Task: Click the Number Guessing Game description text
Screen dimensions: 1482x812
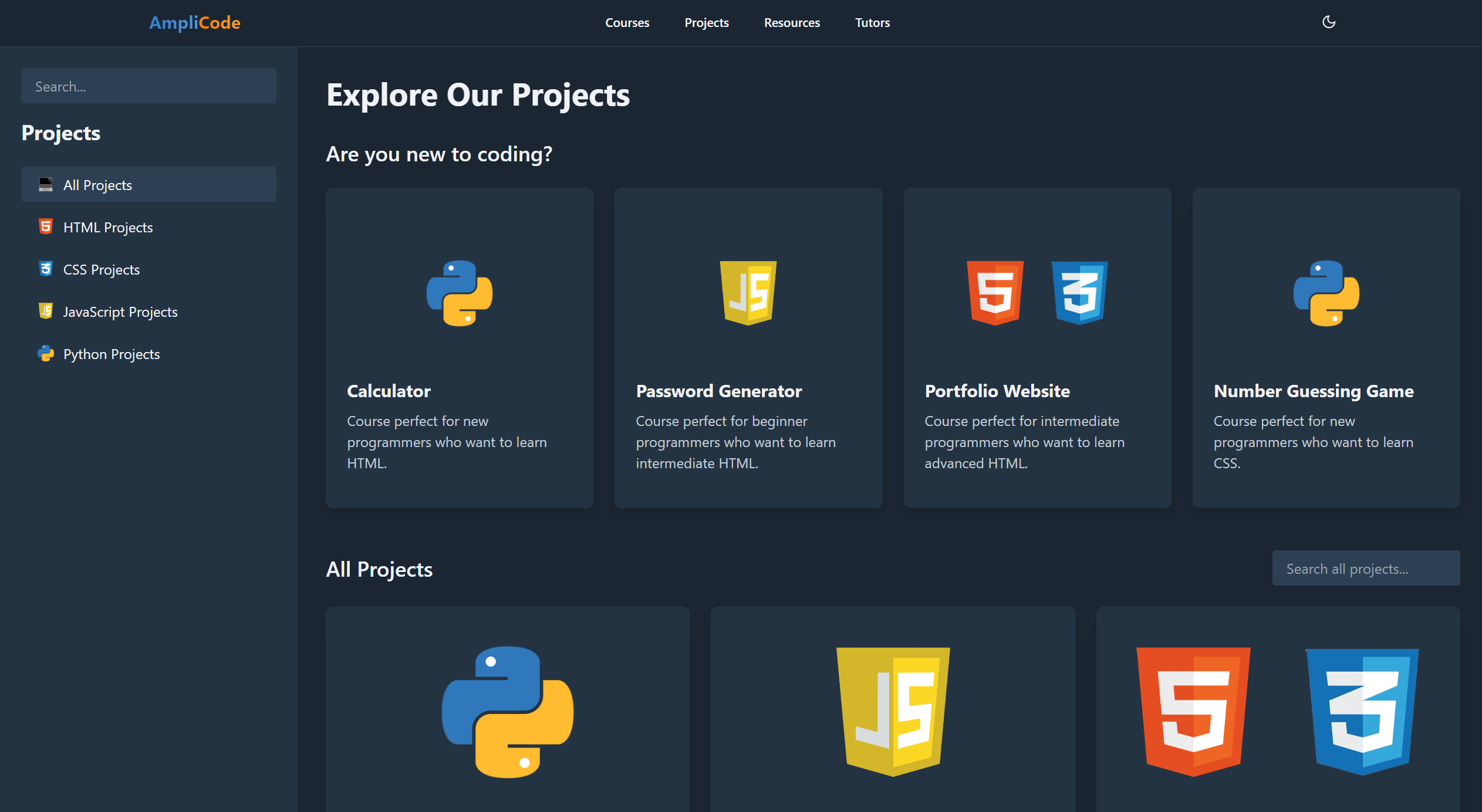Action: 1314,442
